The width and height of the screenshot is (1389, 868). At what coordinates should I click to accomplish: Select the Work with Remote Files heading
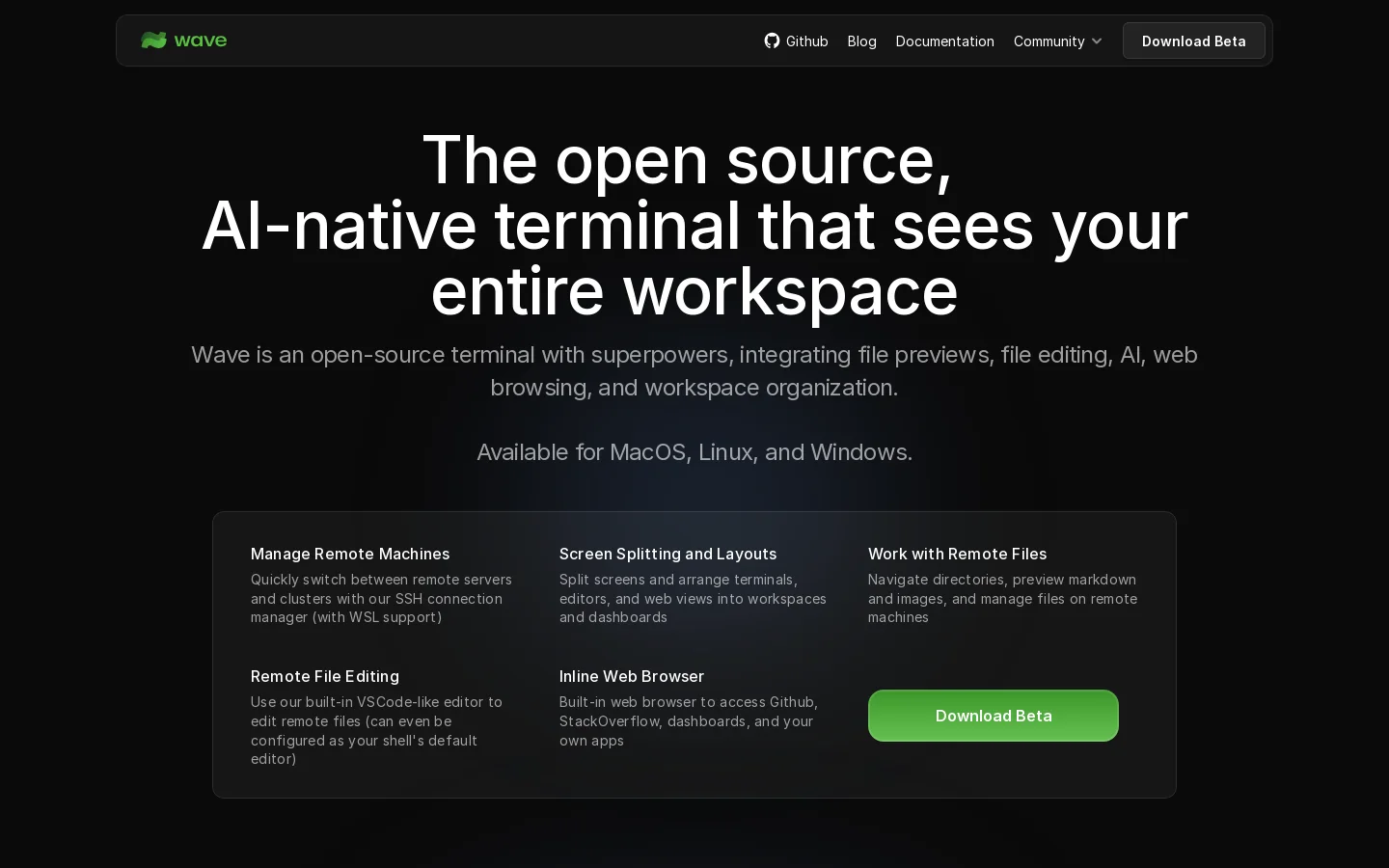pyautogui.click(x=957, y=554)
